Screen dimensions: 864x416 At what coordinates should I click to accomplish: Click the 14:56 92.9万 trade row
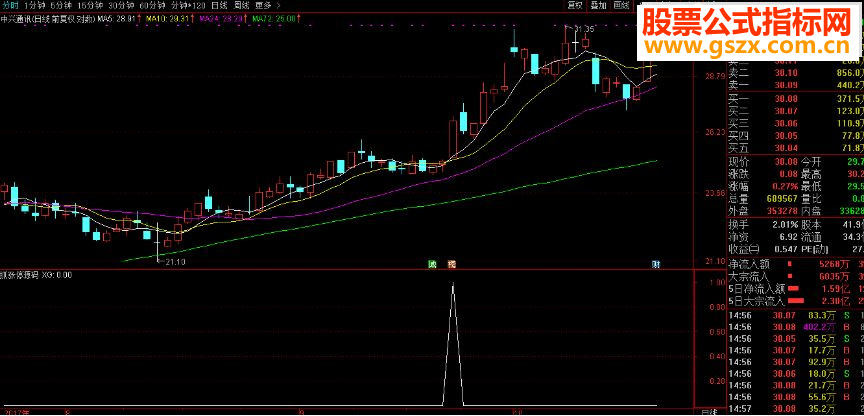tap(796, 362)
